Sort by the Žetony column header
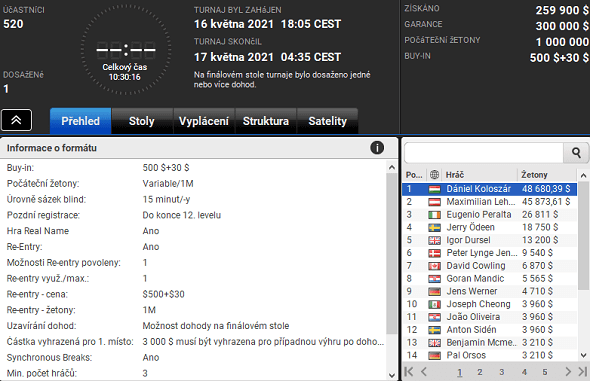 pos(547,175)
